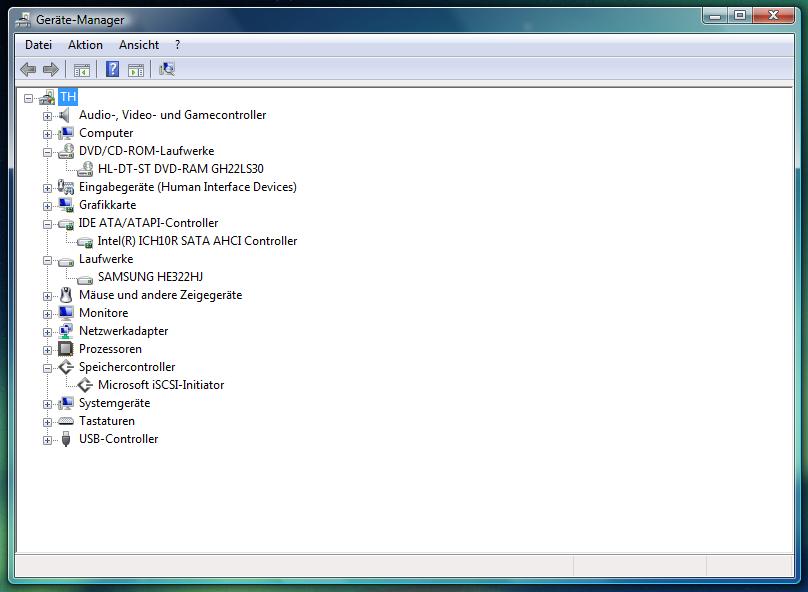Screen dimensions: 808x592
Task: Expand Eingabegeräte (Human Interface Devices)
Action: 47,188
